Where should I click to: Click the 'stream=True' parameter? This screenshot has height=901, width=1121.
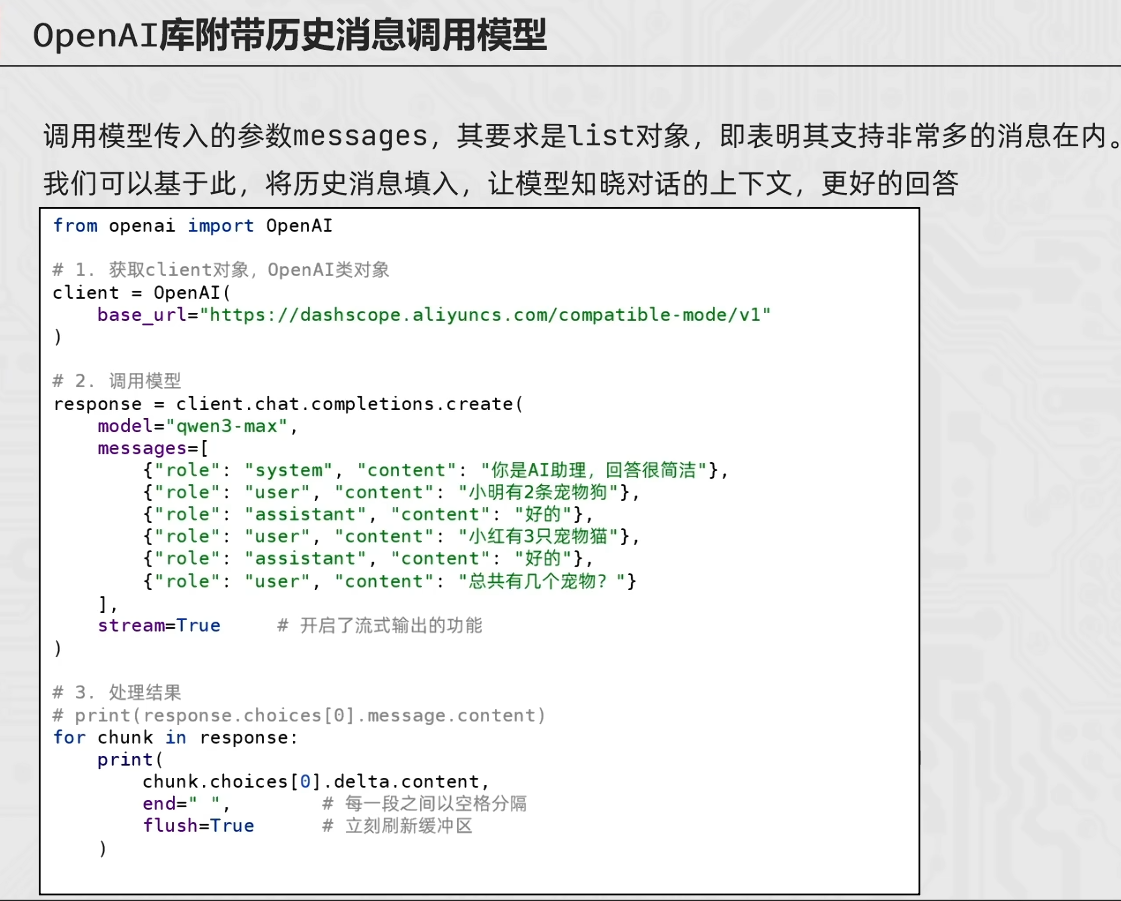(x=159, y=626)
